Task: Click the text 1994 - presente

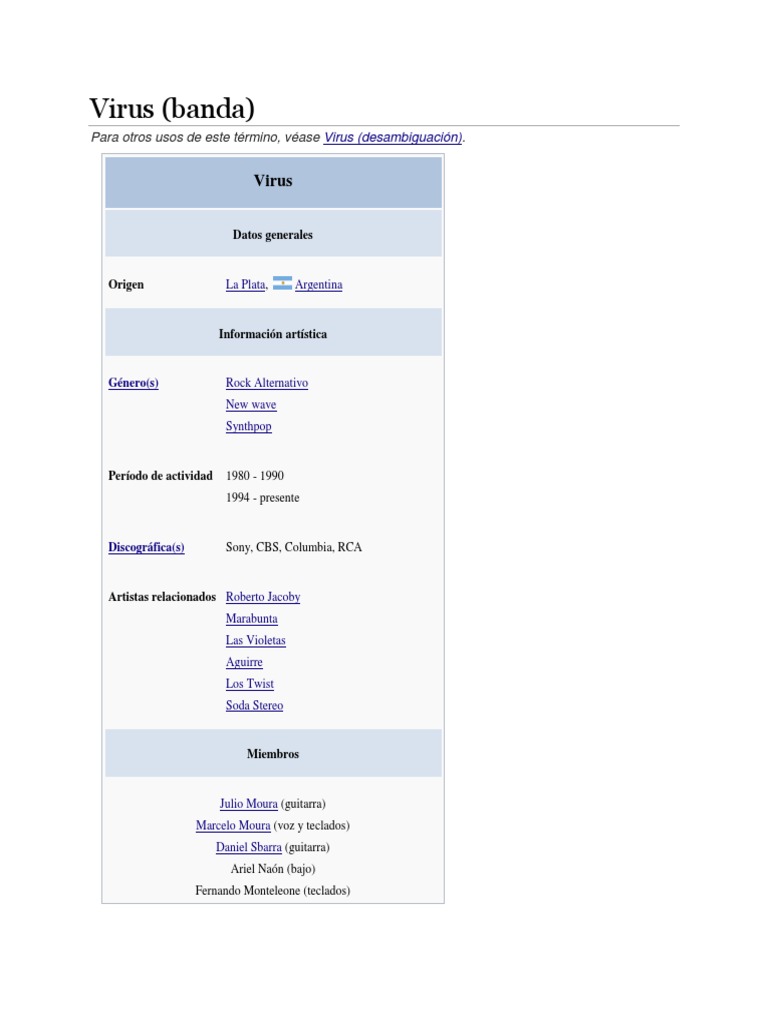Action: tap(263, 498)
